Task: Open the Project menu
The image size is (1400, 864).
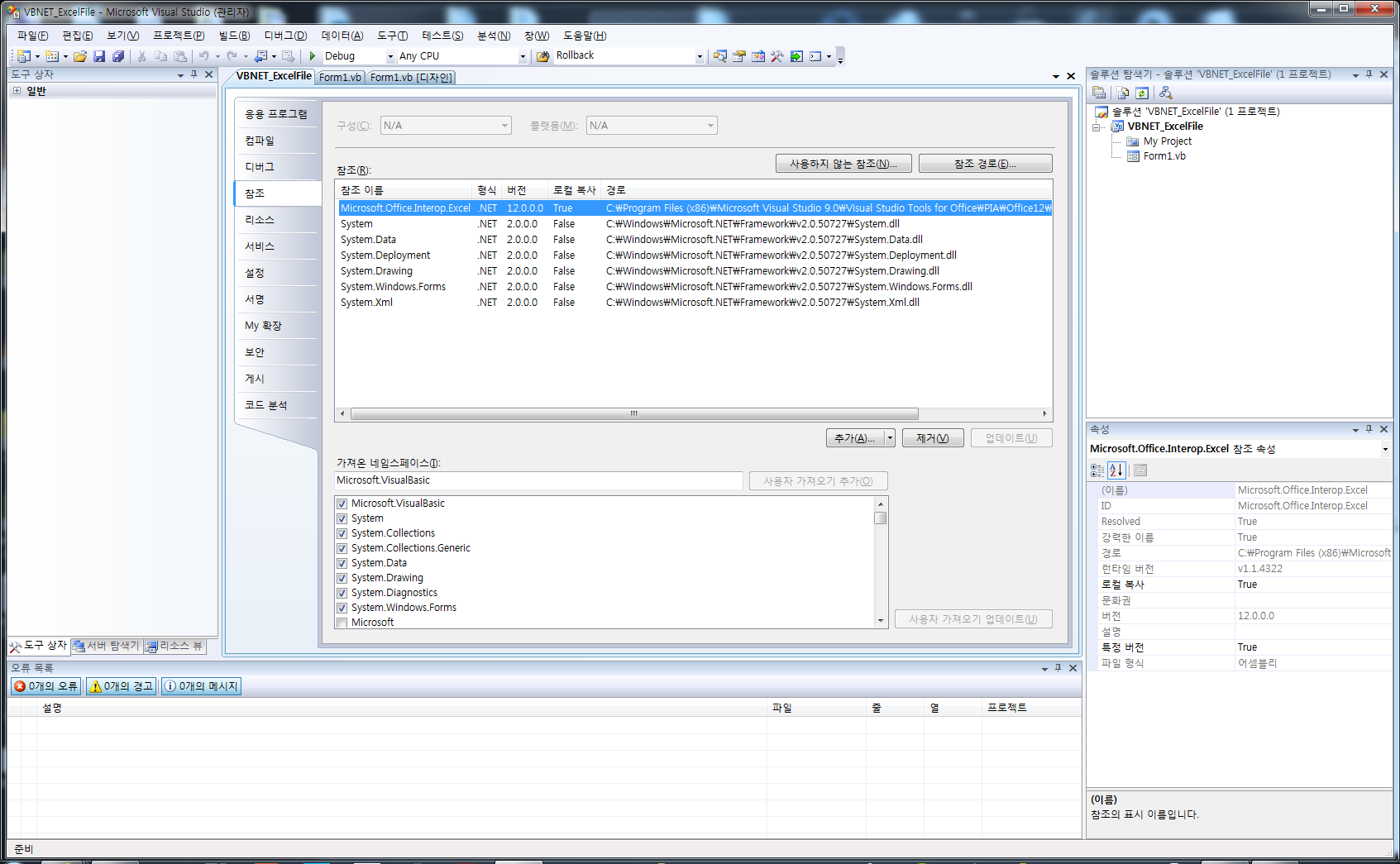Action: [x=179, y=36]
